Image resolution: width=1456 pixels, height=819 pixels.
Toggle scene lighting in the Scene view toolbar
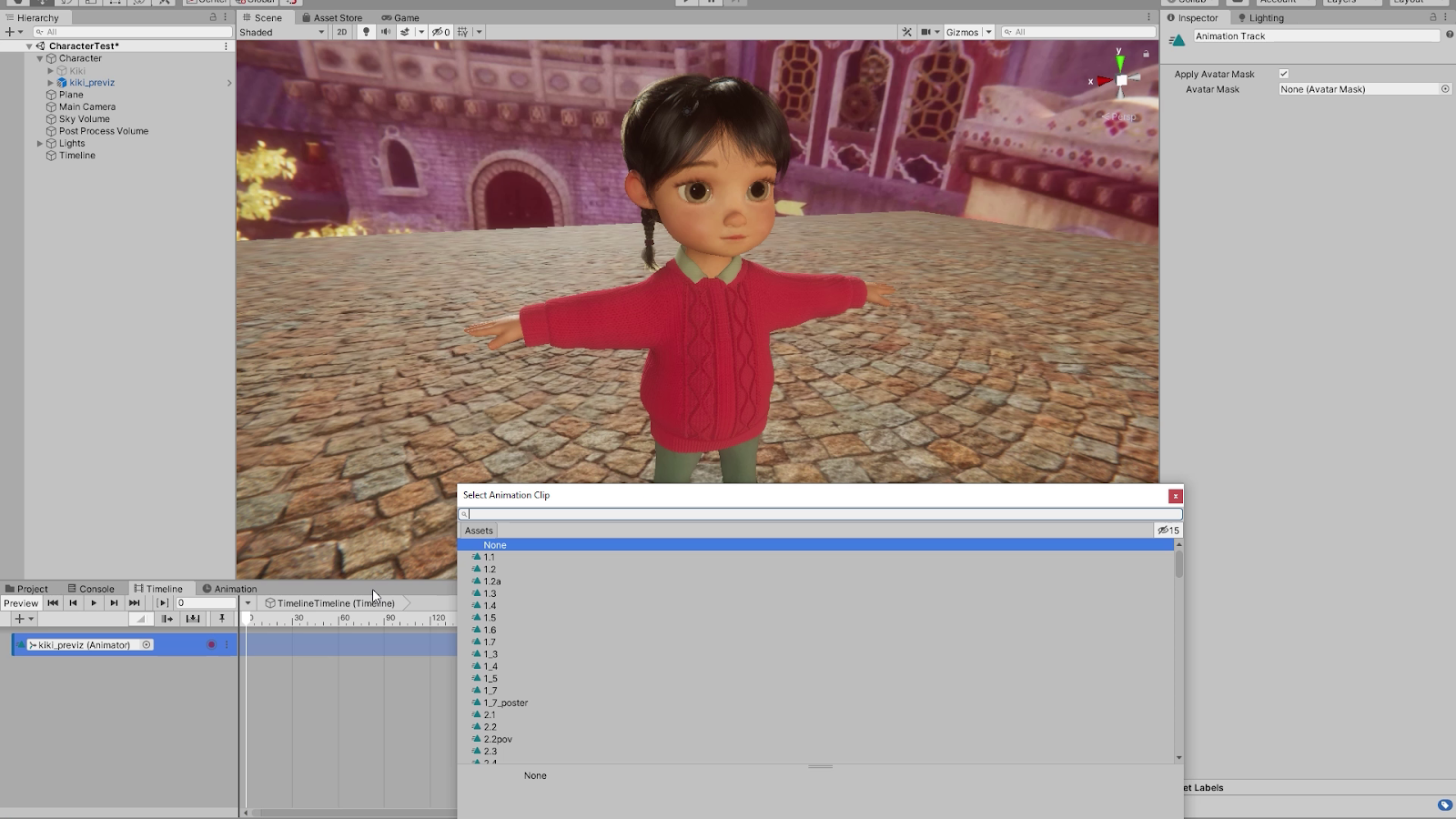[366, 32]
